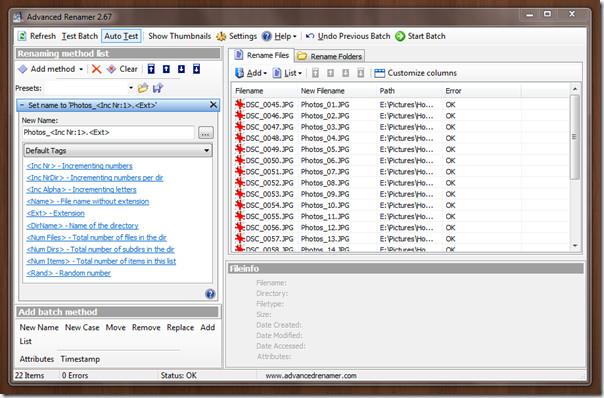Open the Presets dropdown arrow
The height and width of the screenshot is (398, 604).
click(x=131, y=88)
